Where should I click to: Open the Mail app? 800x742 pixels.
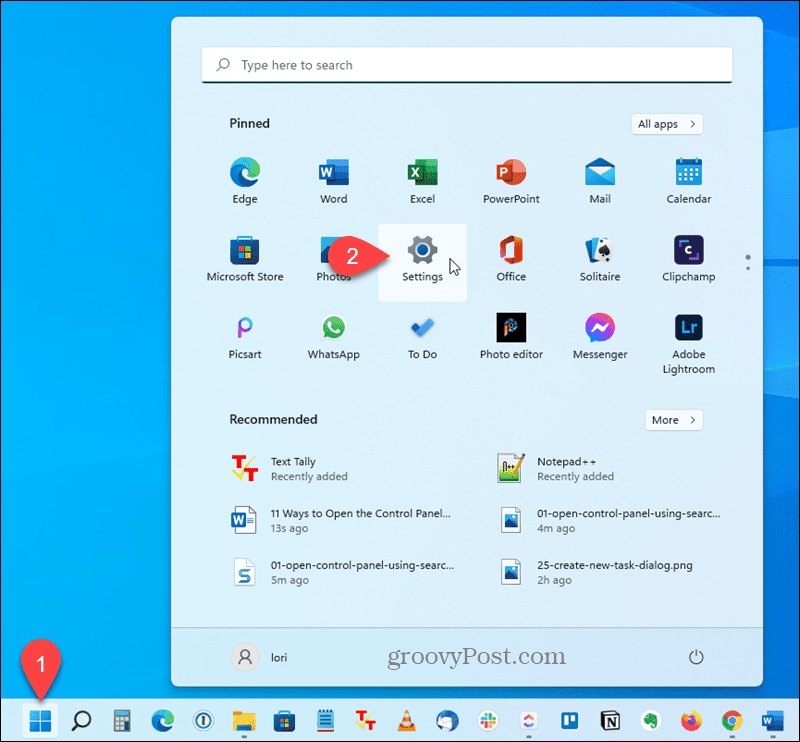(x=600, y=181)
